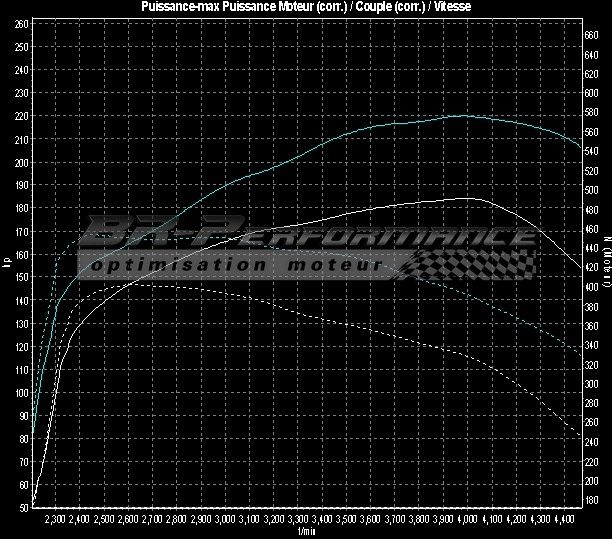Viewport: 612px width, 539px height.
Task: Click the 3,000 tick on the rpm axis
Action: tap(225, 520)
